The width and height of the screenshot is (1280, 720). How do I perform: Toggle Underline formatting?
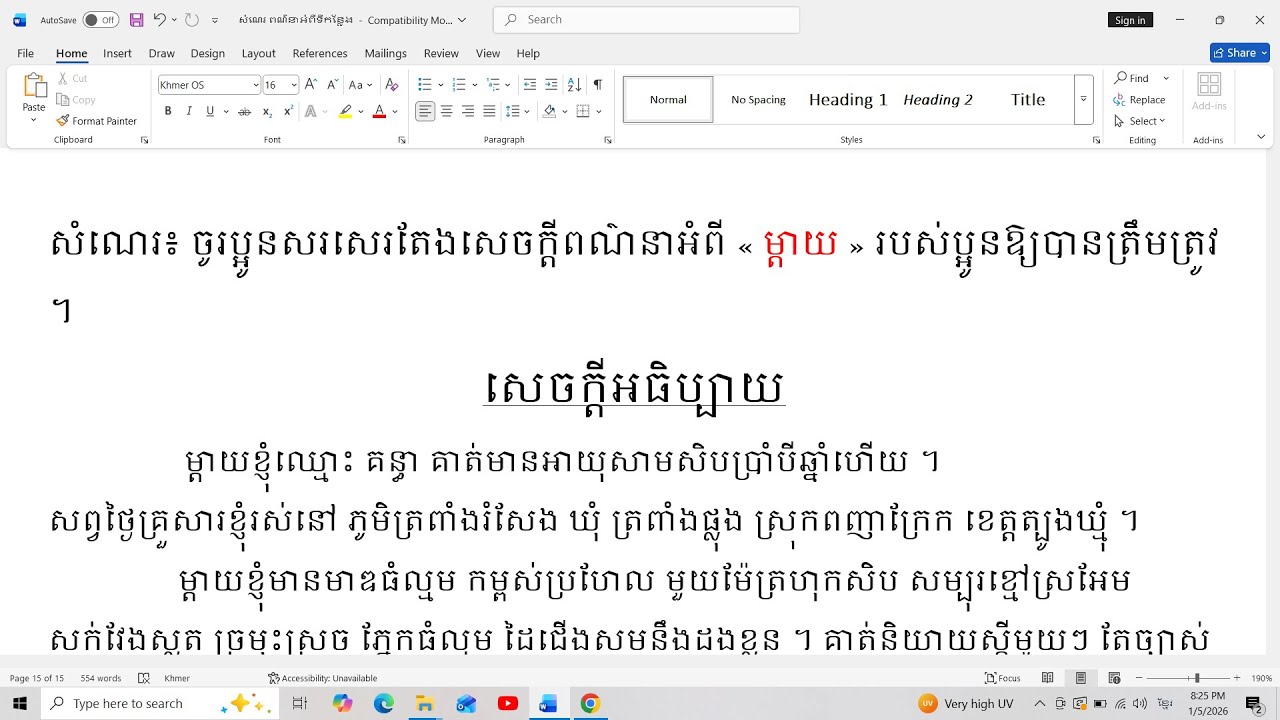click(210, 111)
